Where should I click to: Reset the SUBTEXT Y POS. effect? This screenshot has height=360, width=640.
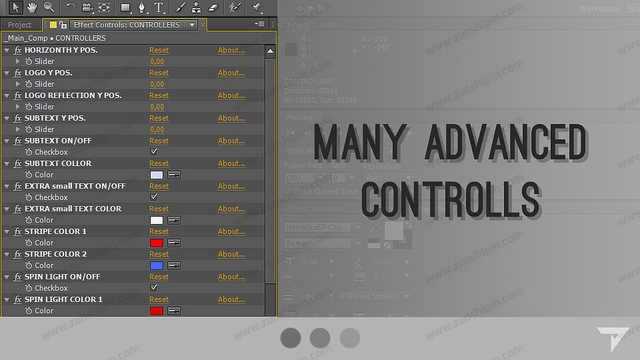pyautogui.click(x=159, y=118)
